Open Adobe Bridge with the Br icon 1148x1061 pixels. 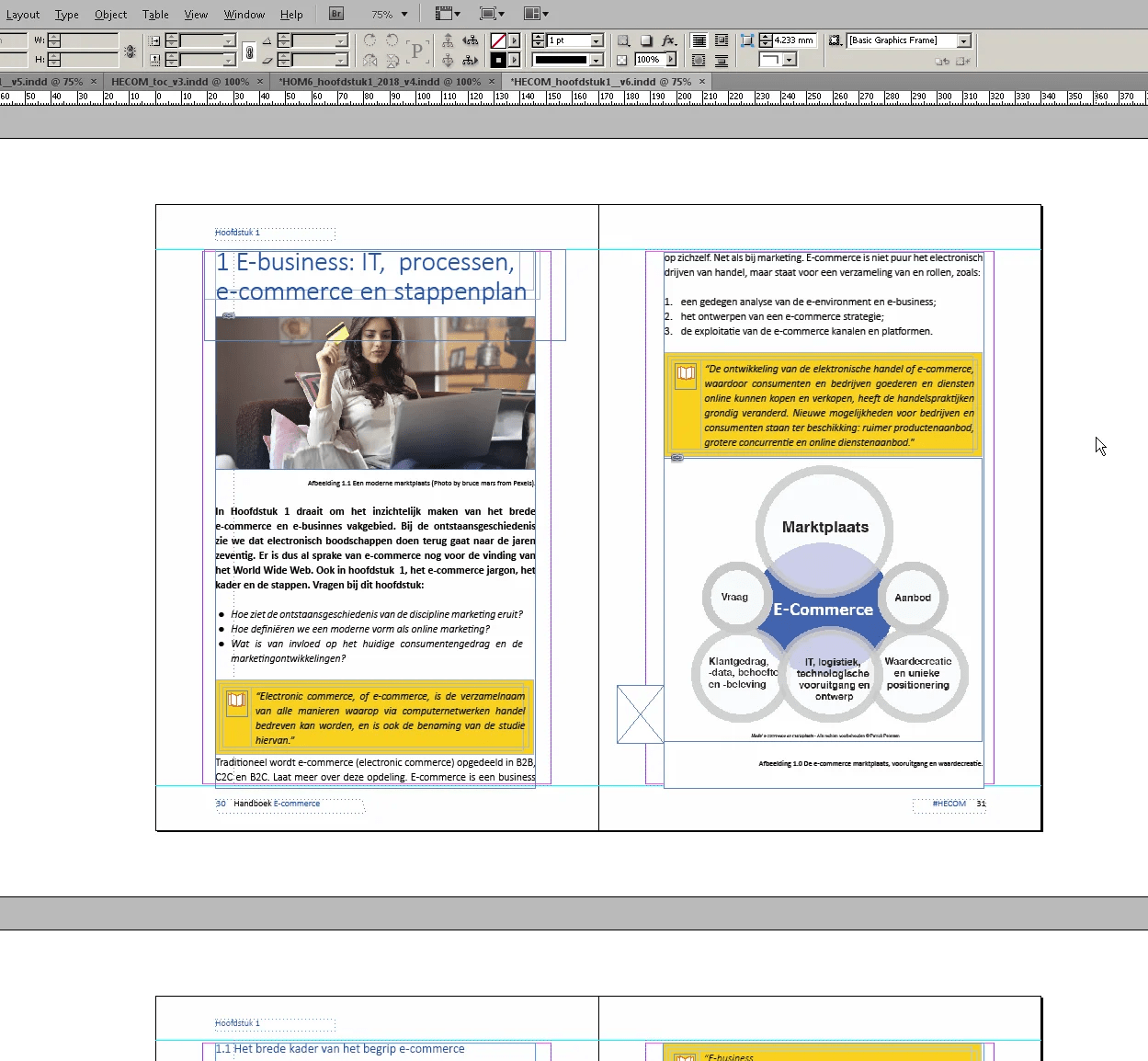(x=336, y=14)
